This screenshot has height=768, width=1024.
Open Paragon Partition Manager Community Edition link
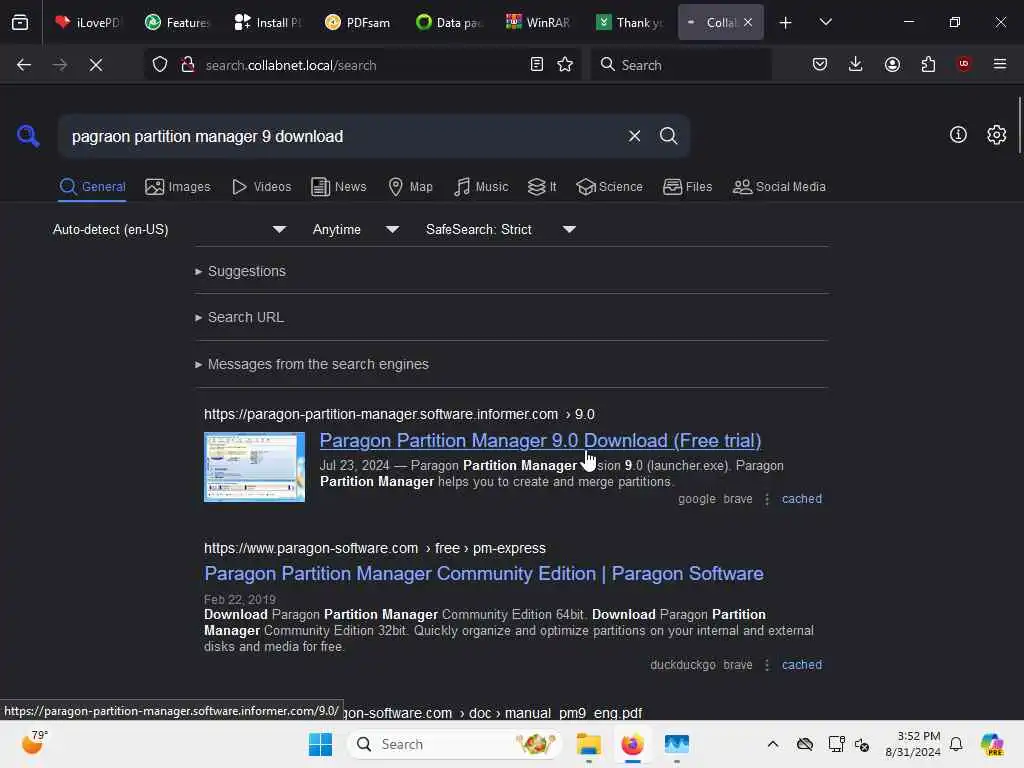pos(483,573)
